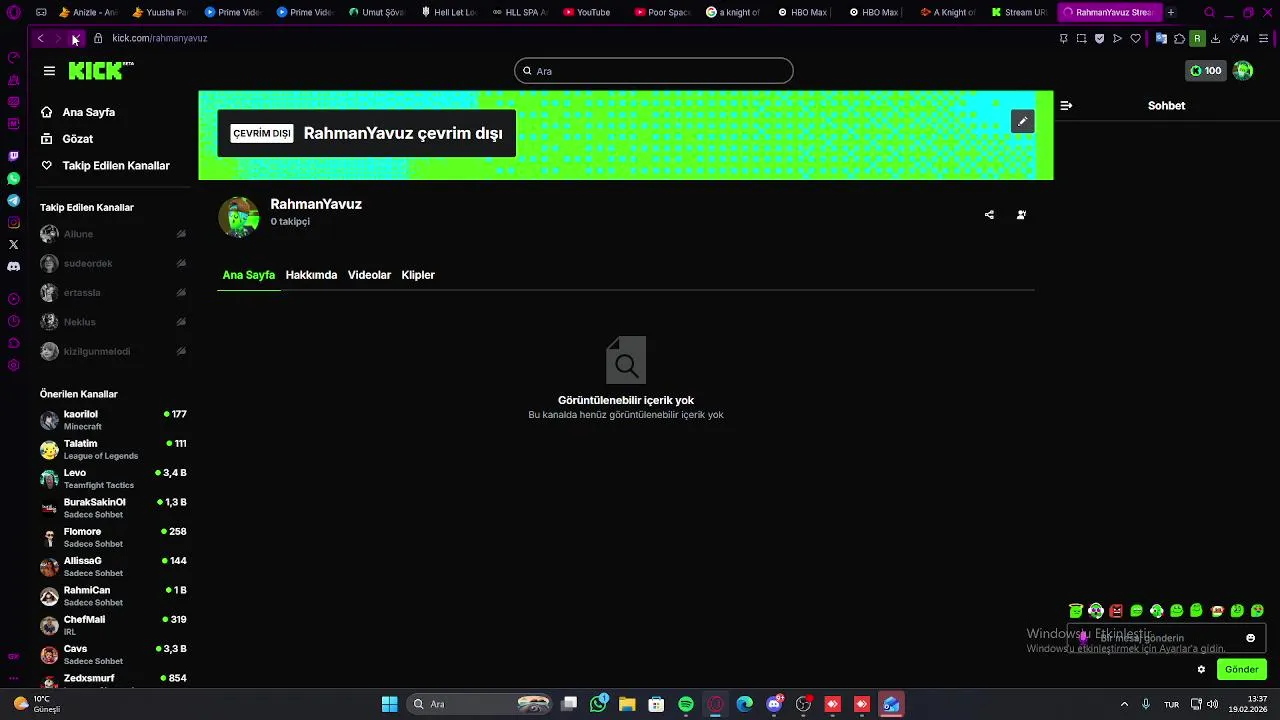This screenshot has width=1280, height=720.
Task: Share the RahmanYavuz channel
Action: click(989, 215)
